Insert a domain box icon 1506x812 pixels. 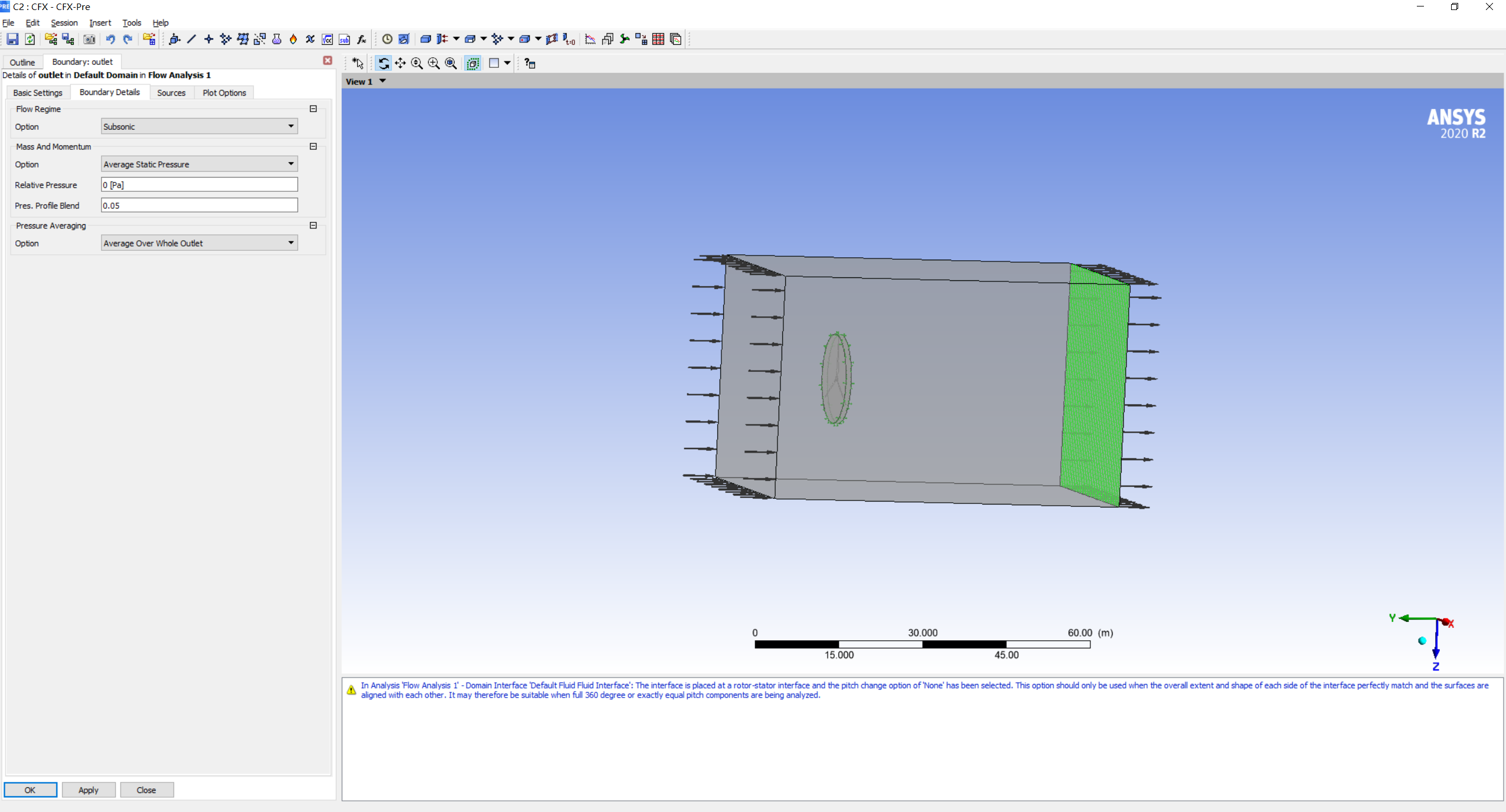[425, 39]
